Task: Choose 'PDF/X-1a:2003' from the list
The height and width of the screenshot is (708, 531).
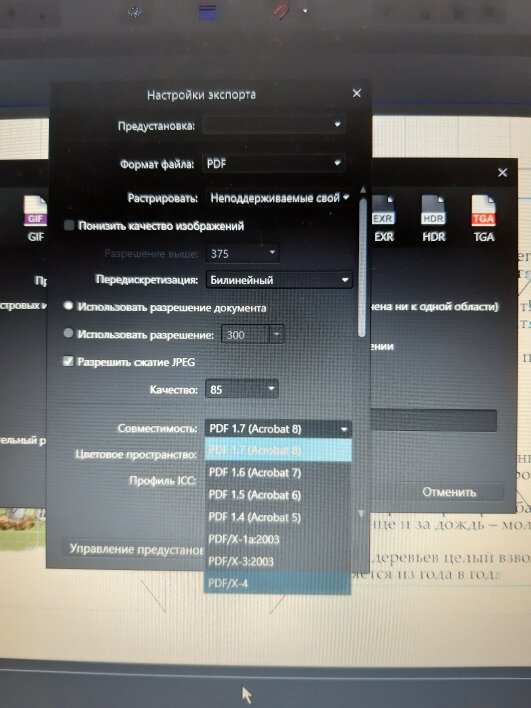Action: pos(278,539)
